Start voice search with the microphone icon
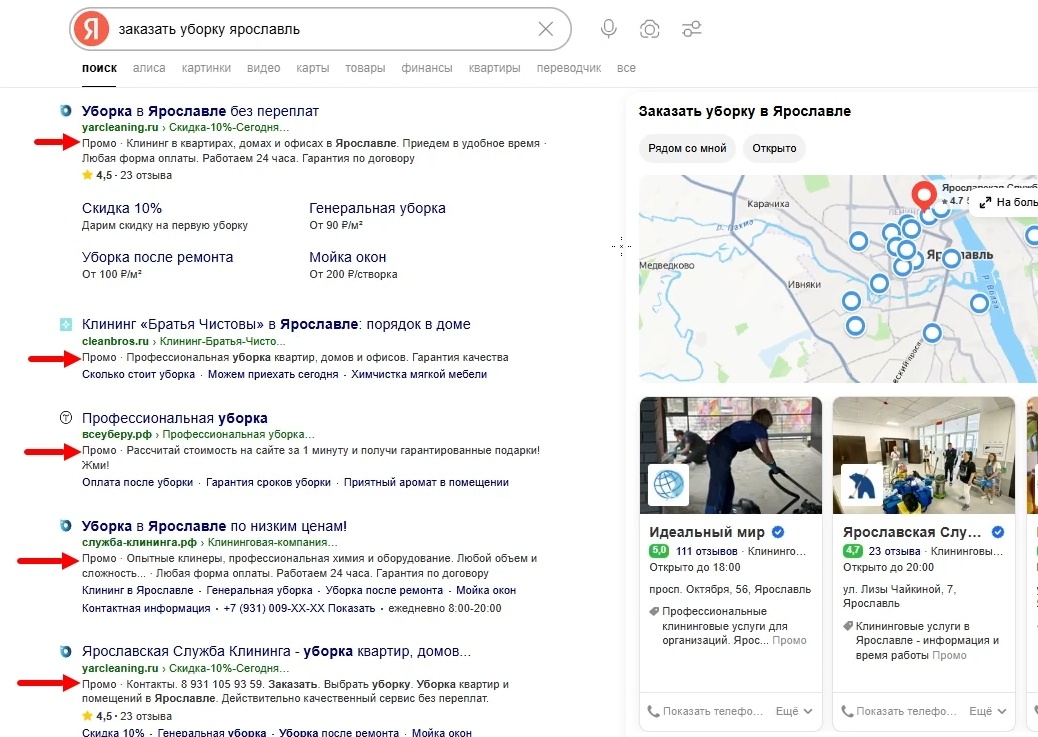The width and height of the screenshot is (1038, 737). coord(608,29)
